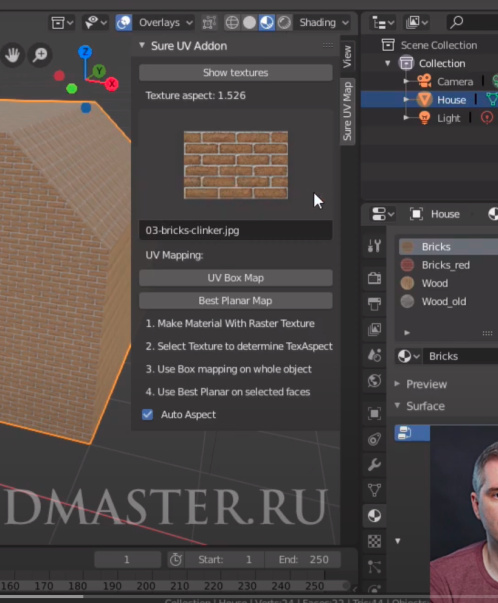Open the Modifiers wrench tab
498x603 pixels.
[x=374, y=465]
